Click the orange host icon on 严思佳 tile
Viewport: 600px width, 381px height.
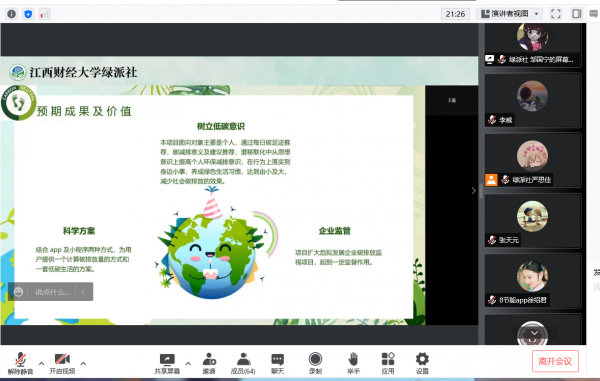pos(491,179)
